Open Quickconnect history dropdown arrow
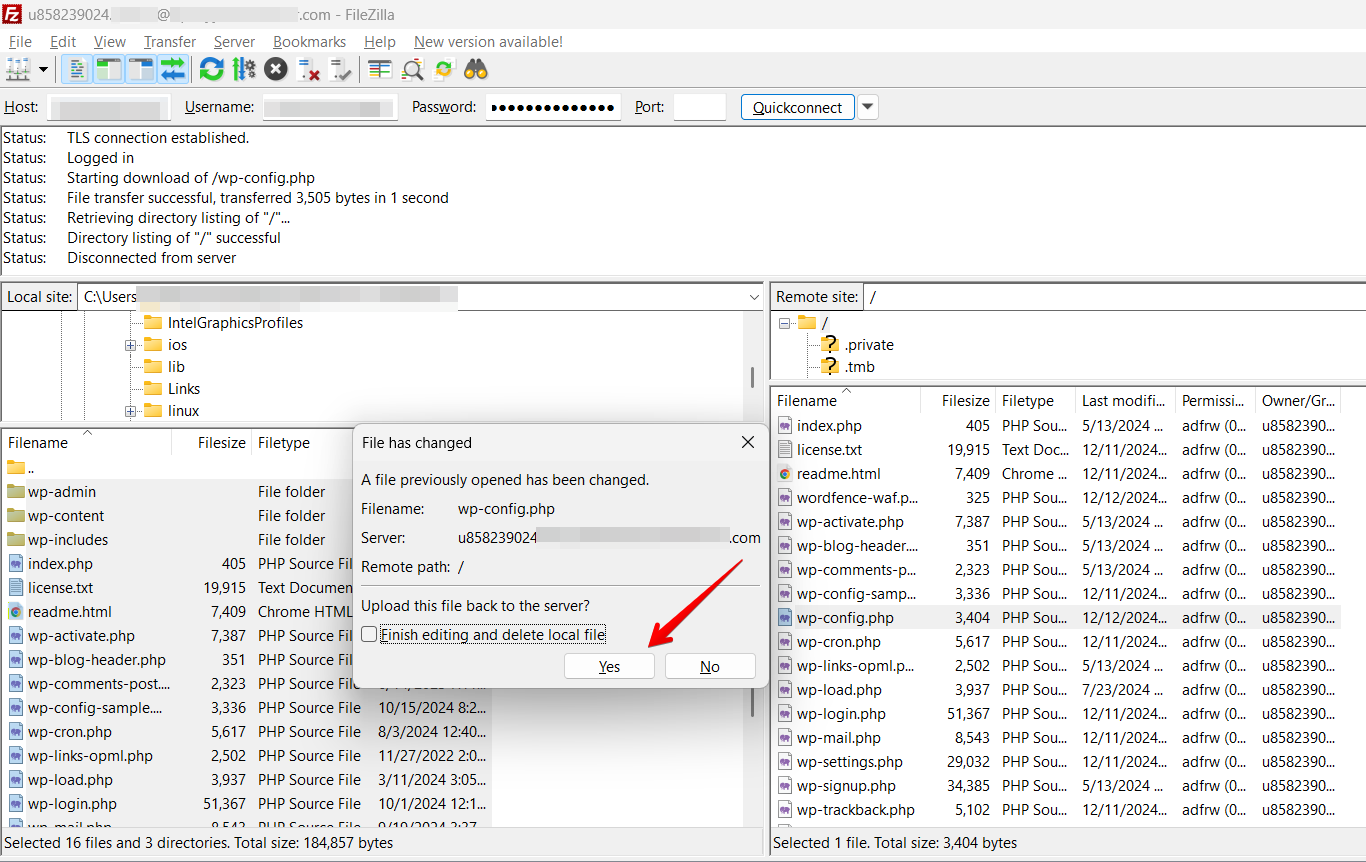The width and height of the screenshot is (1366, 862). point(868,107)
